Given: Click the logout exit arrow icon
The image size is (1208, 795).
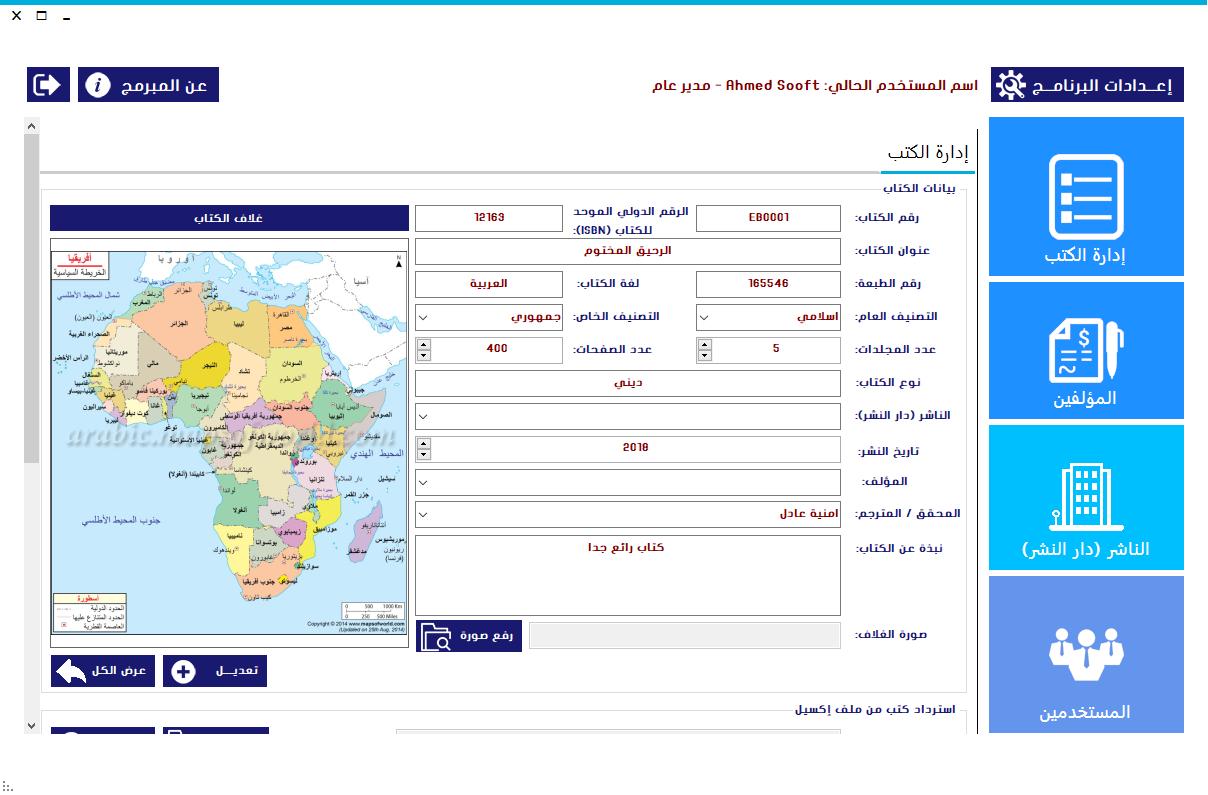Looking at the screenshot, I should (48, 85).
